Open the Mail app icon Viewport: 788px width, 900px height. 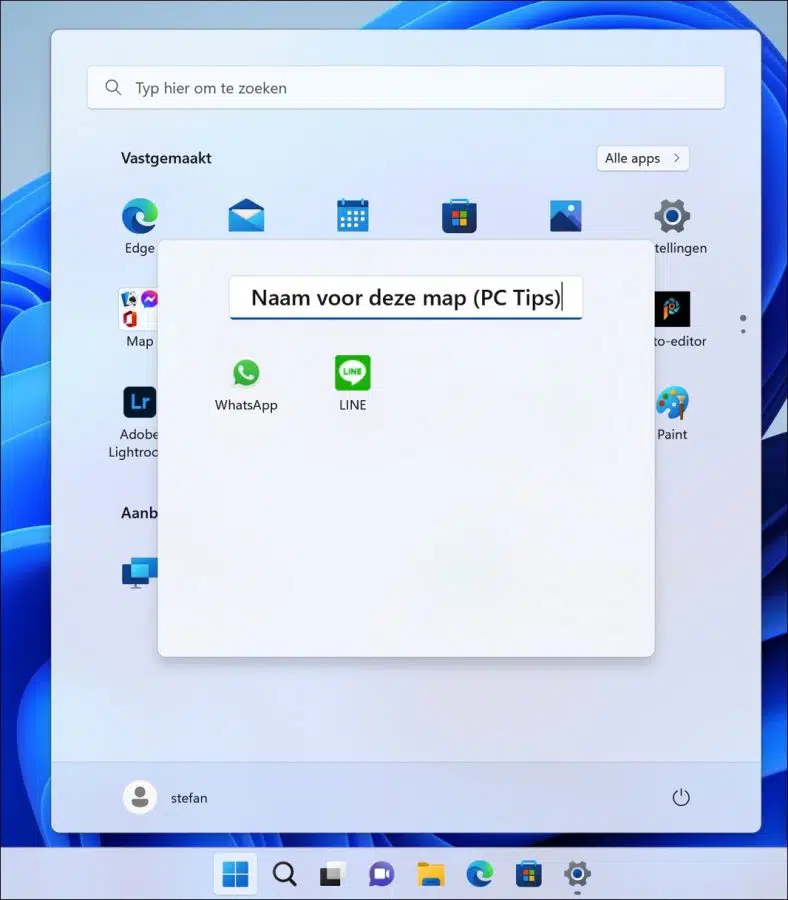click(x=246, y=216)
